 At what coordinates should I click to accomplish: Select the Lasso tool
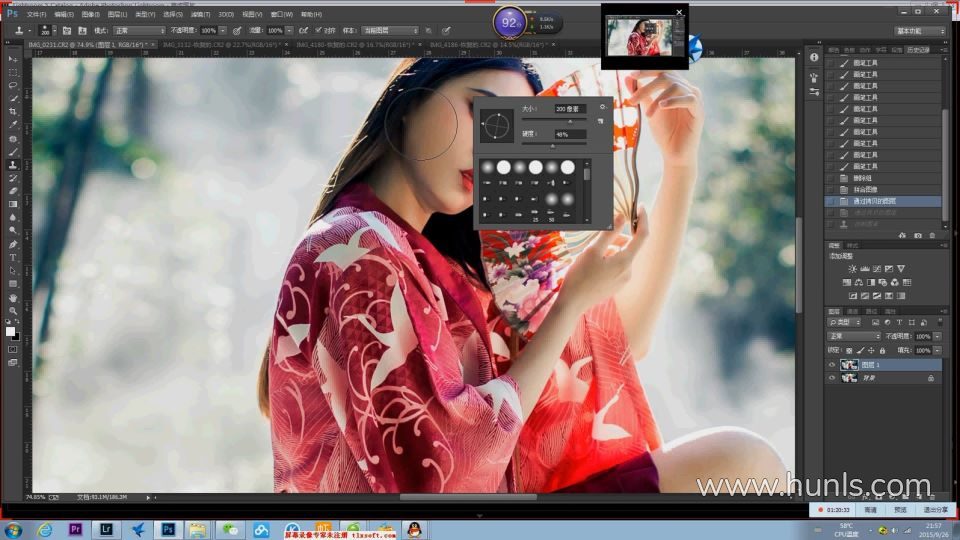13,85
